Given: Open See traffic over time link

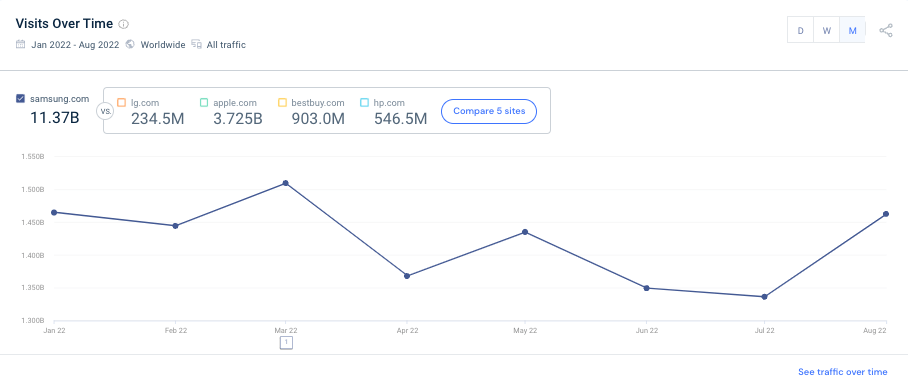Looking at the screenshot, I should pyautogui.click(x=842, y=372).
